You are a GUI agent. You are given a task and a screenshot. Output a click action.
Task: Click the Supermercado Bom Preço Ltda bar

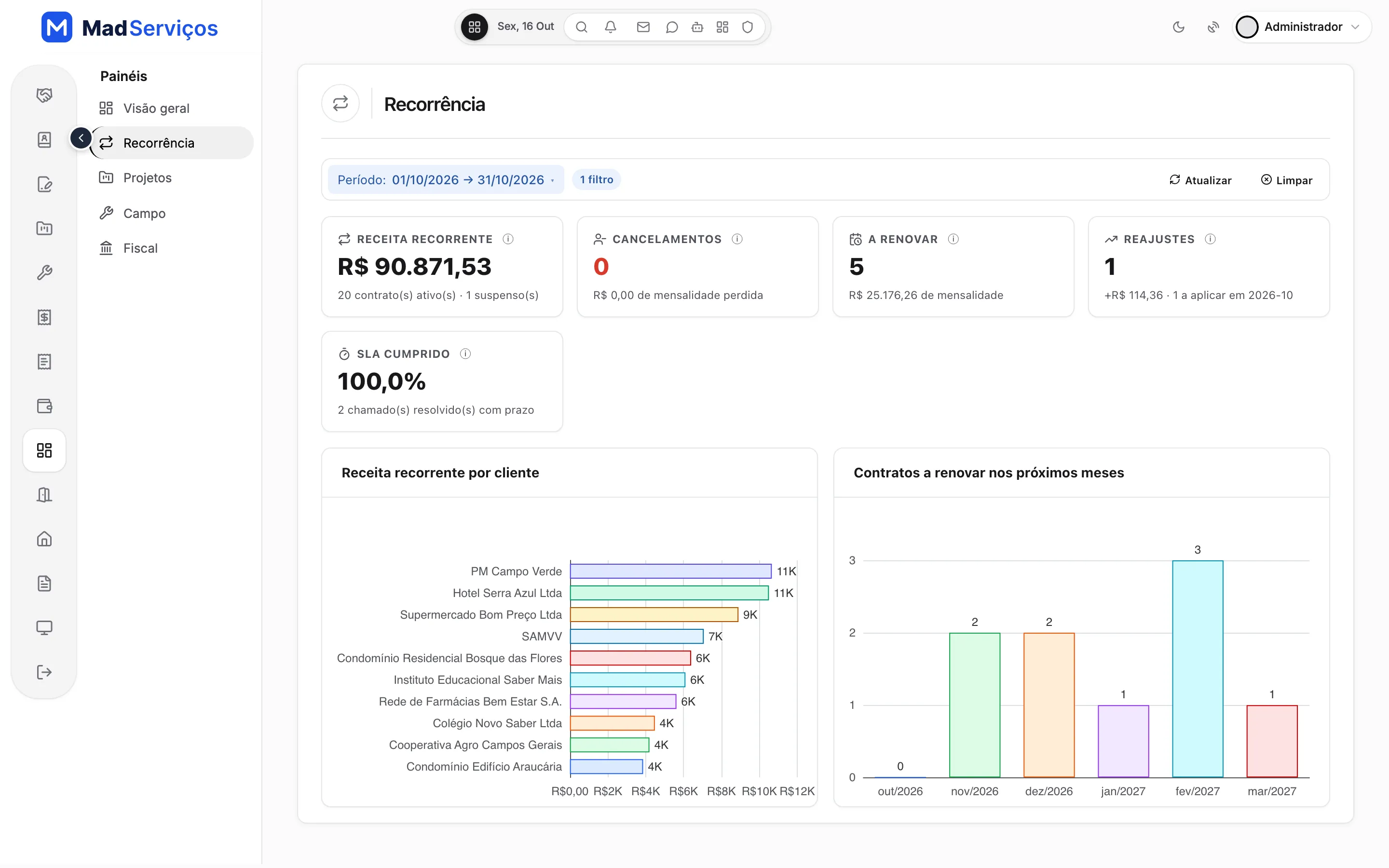pos(654,615)
